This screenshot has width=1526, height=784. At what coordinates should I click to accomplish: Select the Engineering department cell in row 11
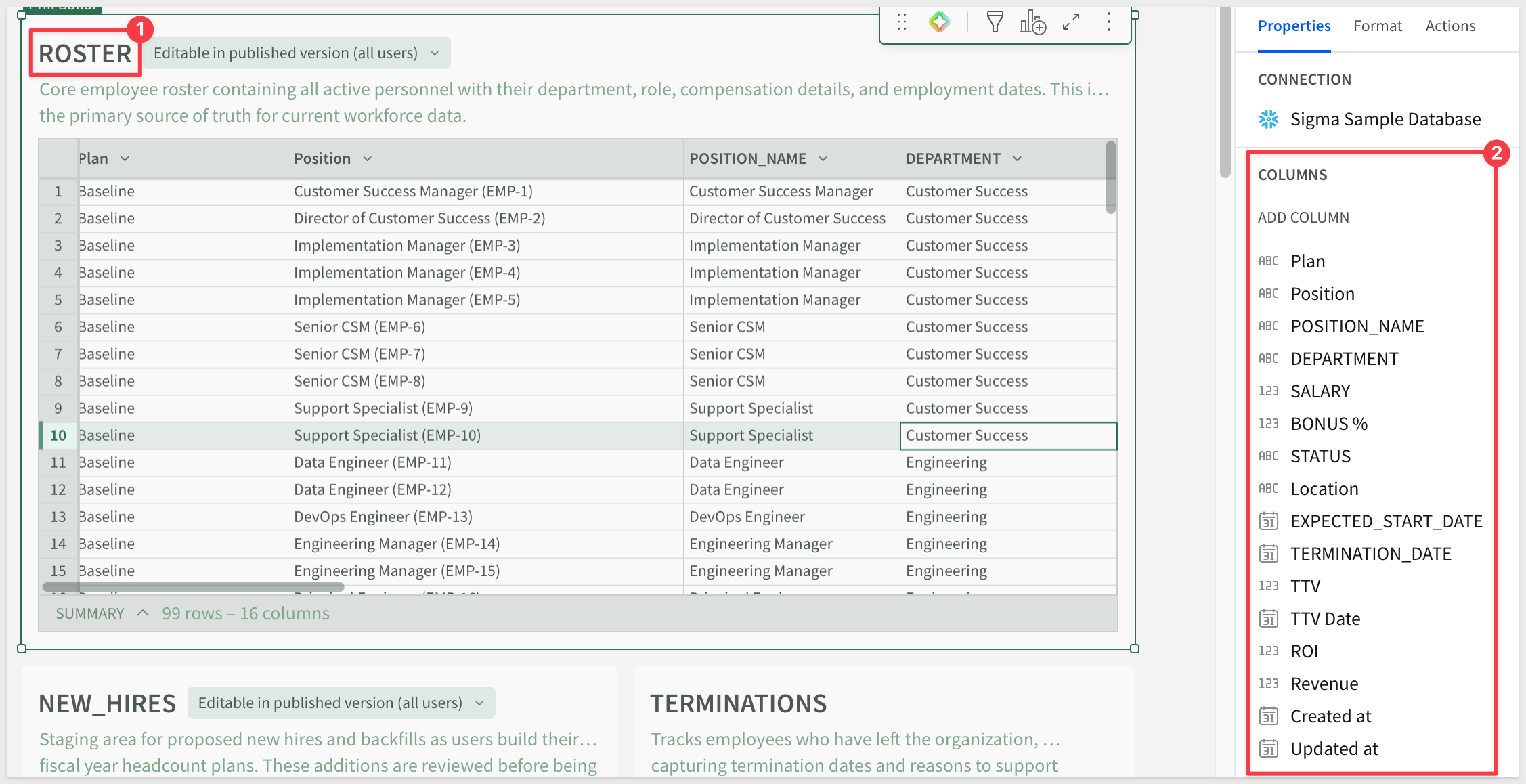(x=1008, y=462)
